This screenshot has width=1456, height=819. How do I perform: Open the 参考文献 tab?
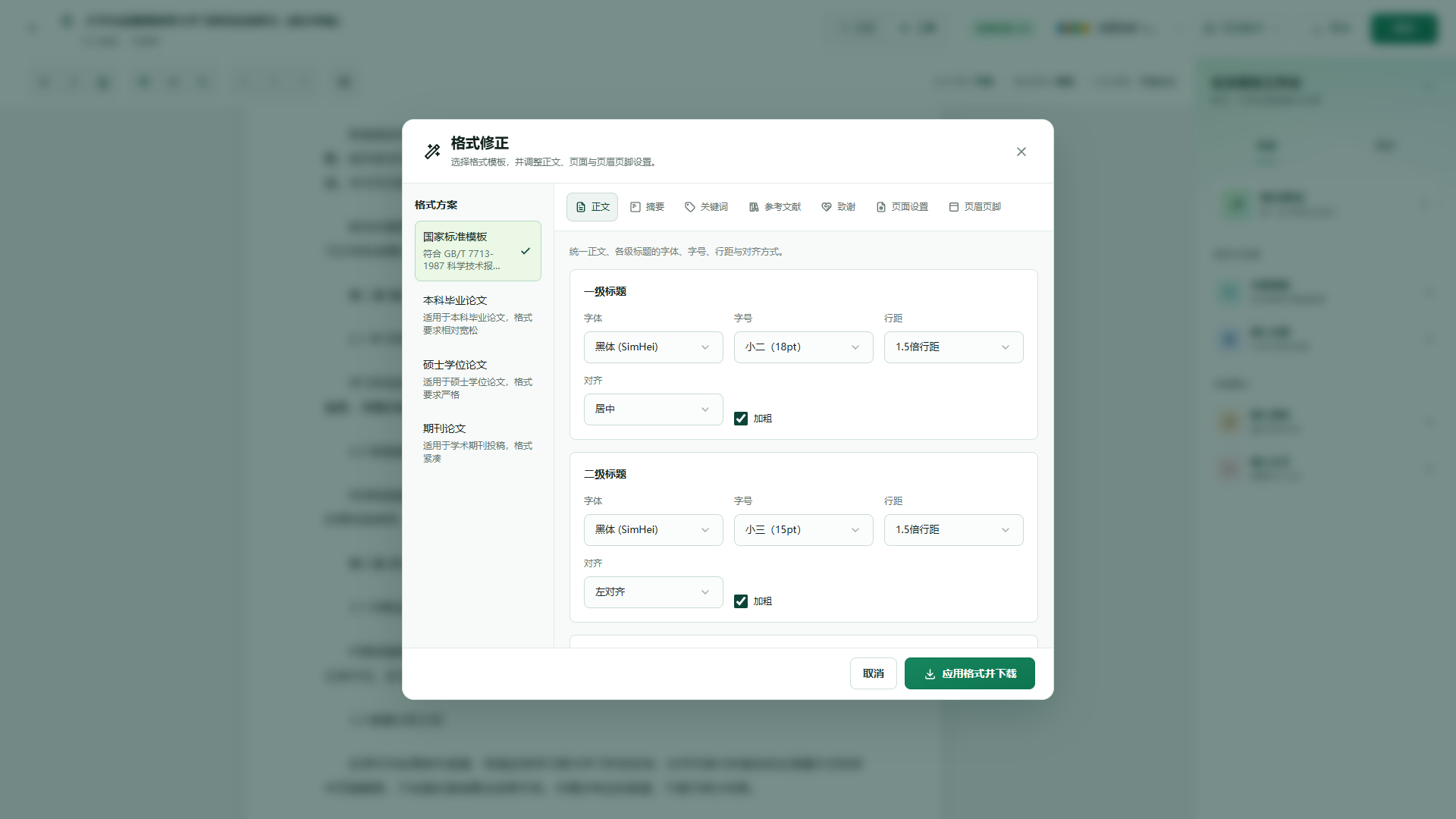pyautogui.click(x=775, y=207)
